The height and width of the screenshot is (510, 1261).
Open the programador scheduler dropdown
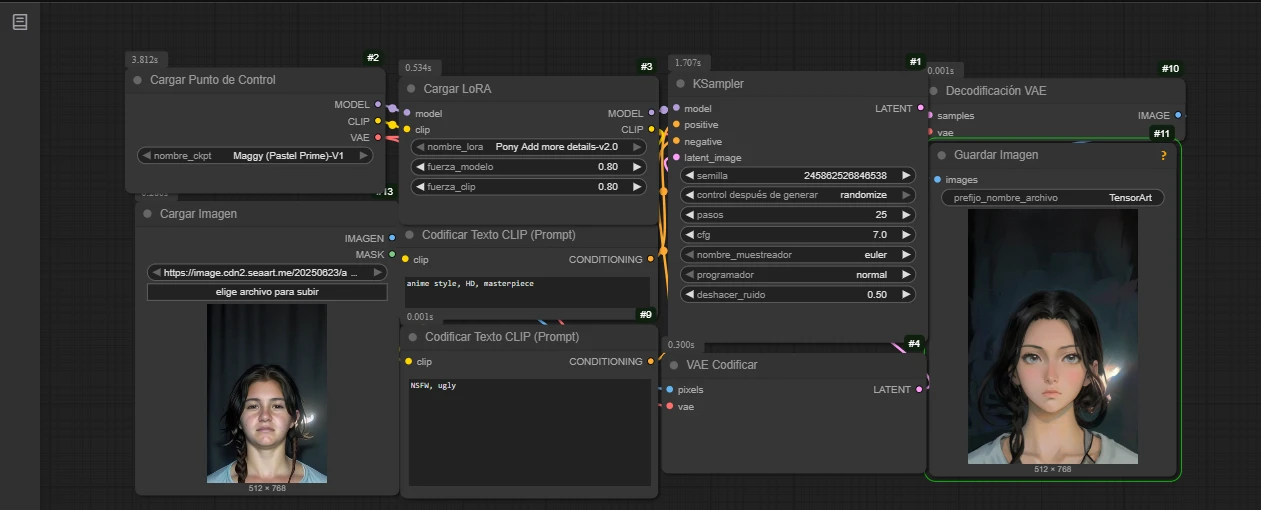[x=797, y=275]
